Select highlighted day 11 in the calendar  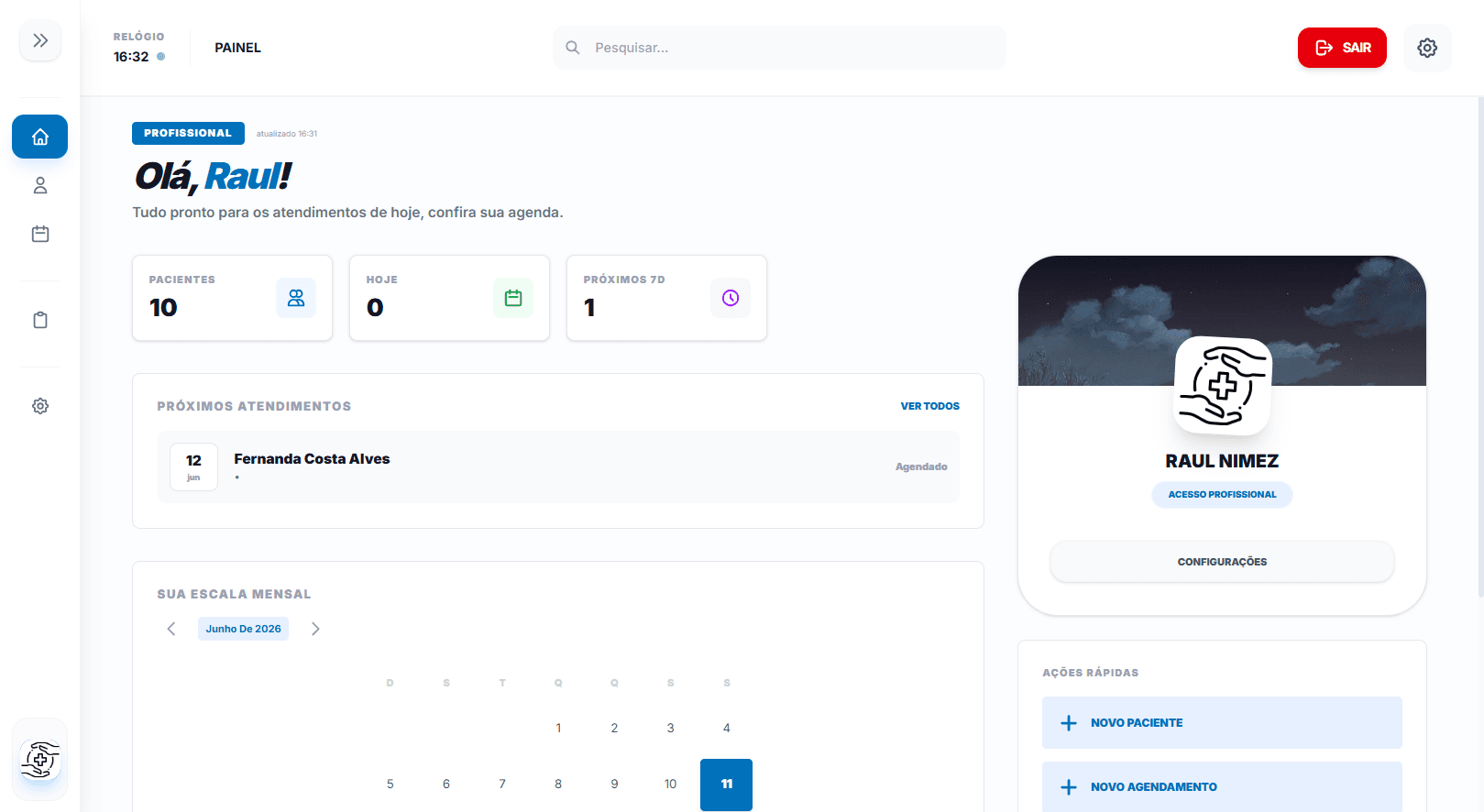coord(726,785)
